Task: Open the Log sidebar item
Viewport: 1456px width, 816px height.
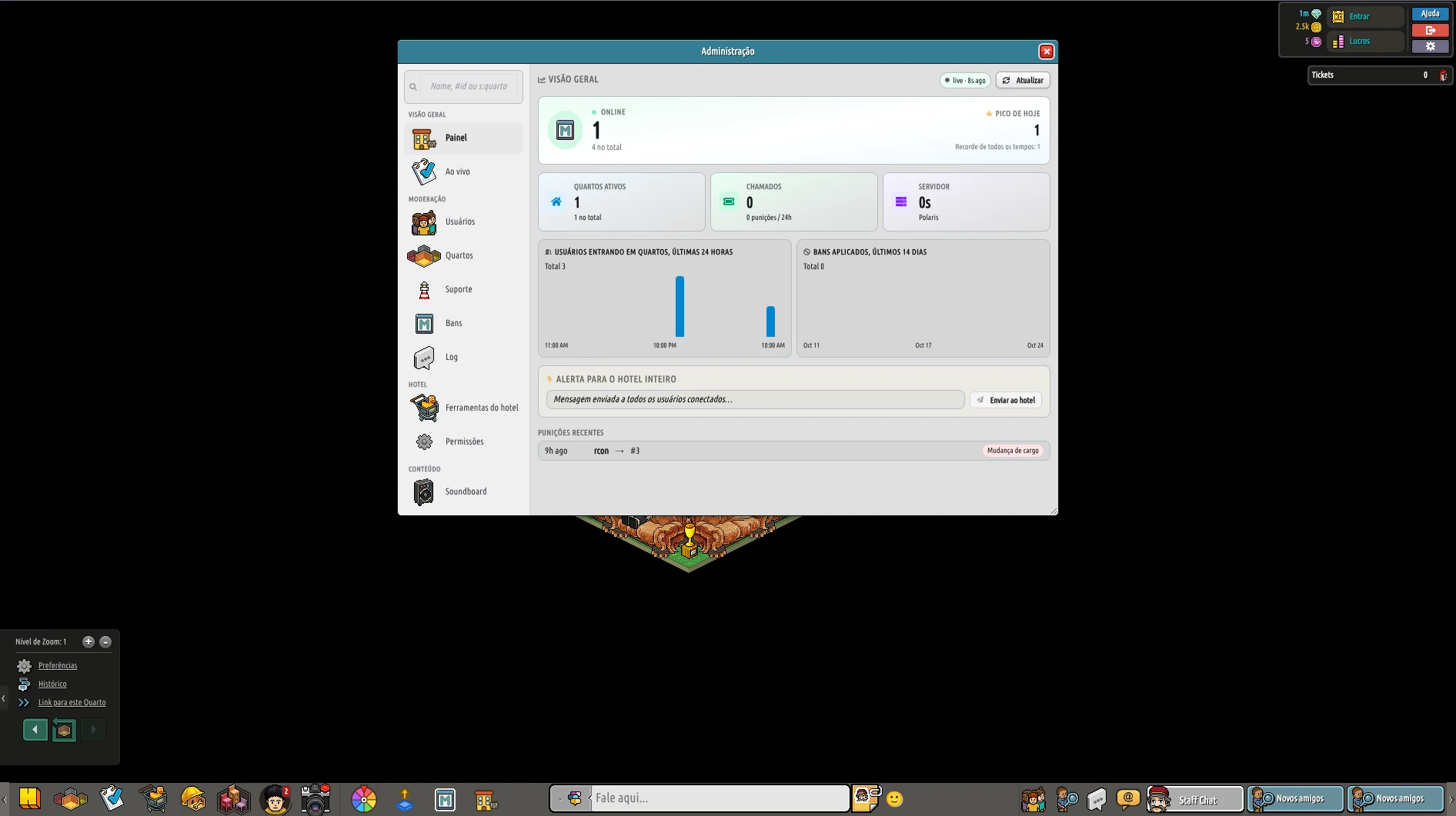Action: point(463,357)
